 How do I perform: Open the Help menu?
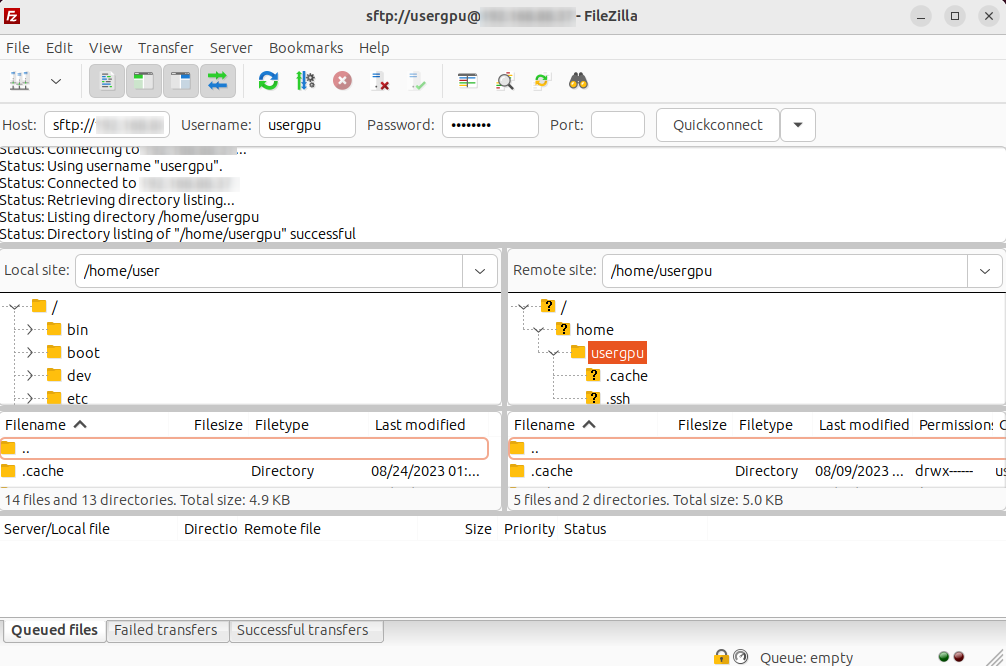[x=374, y=48]
